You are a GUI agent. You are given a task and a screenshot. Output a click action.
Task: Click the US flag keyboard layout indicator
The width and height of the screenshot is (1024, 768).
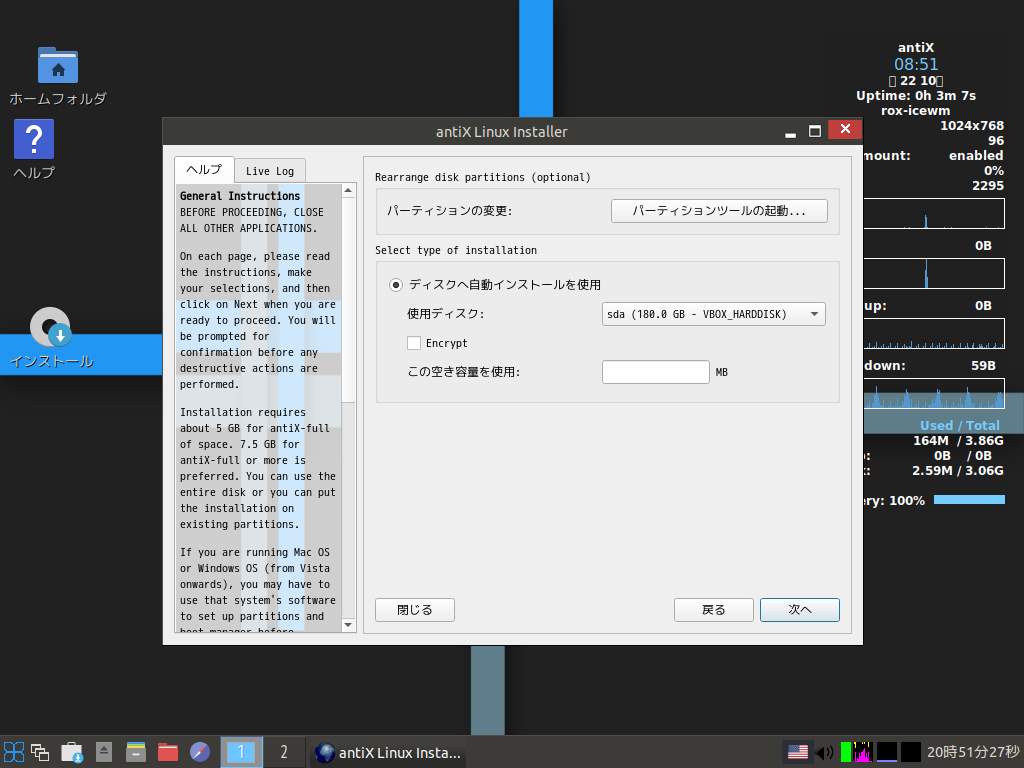click(797, 752)
